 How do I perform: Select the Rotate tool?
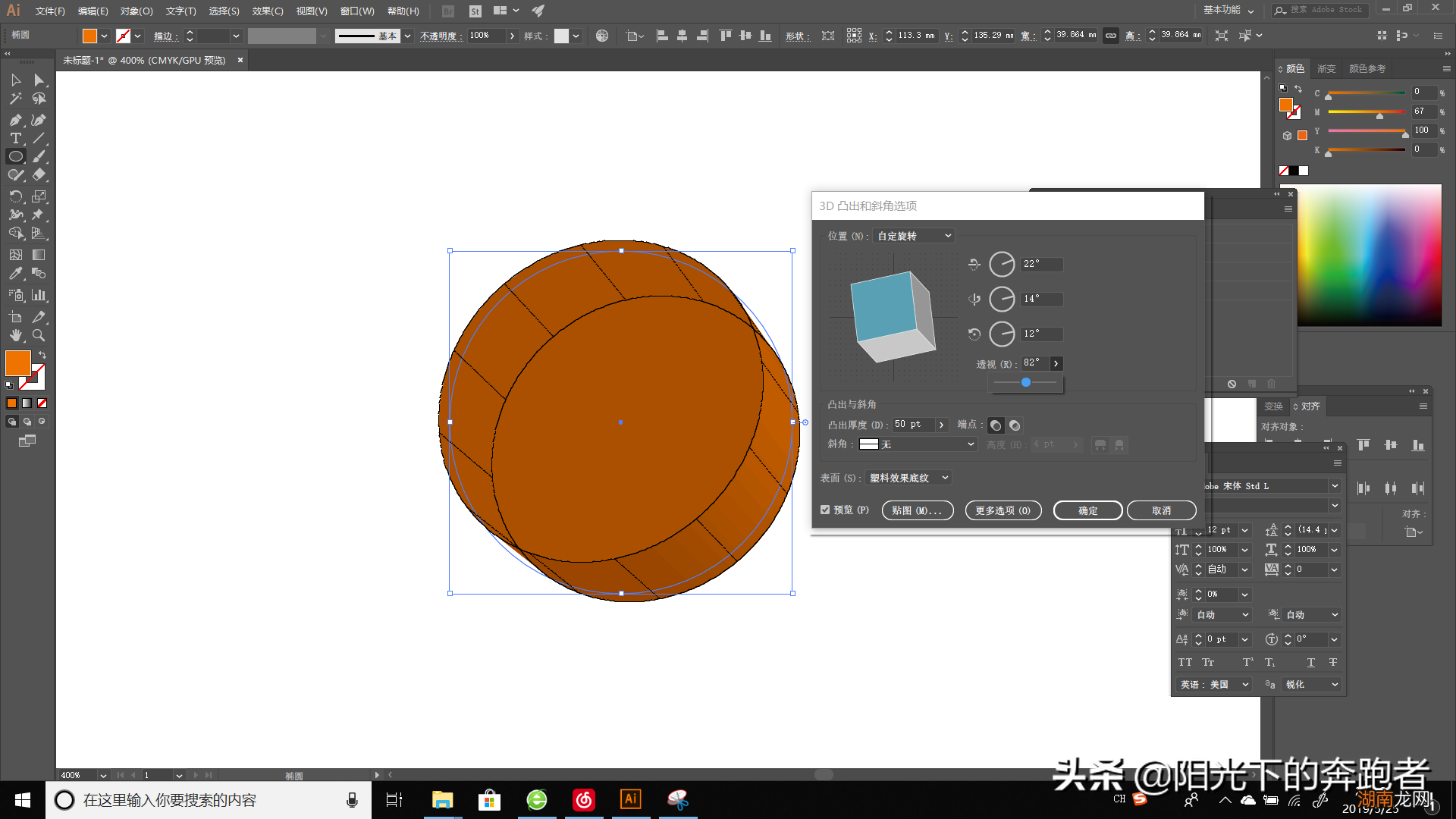(x=15, y=196)
